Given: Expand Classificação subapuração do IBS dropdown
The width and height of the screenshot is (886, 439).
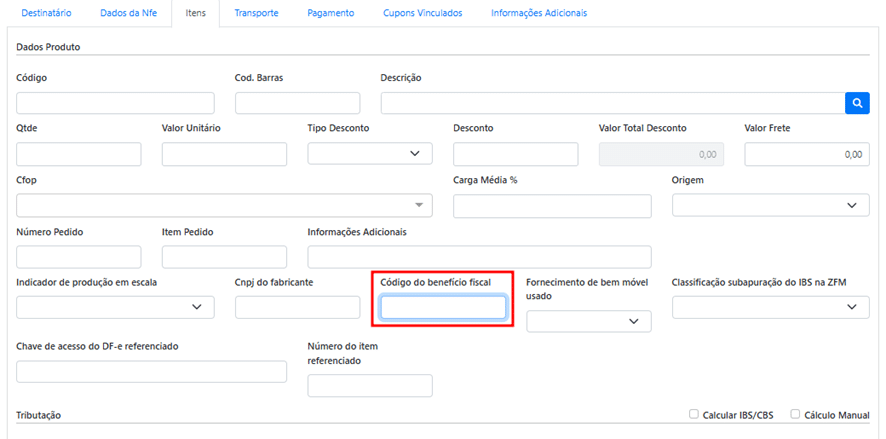Looking at the screenshot, I should tap(770, 307).
